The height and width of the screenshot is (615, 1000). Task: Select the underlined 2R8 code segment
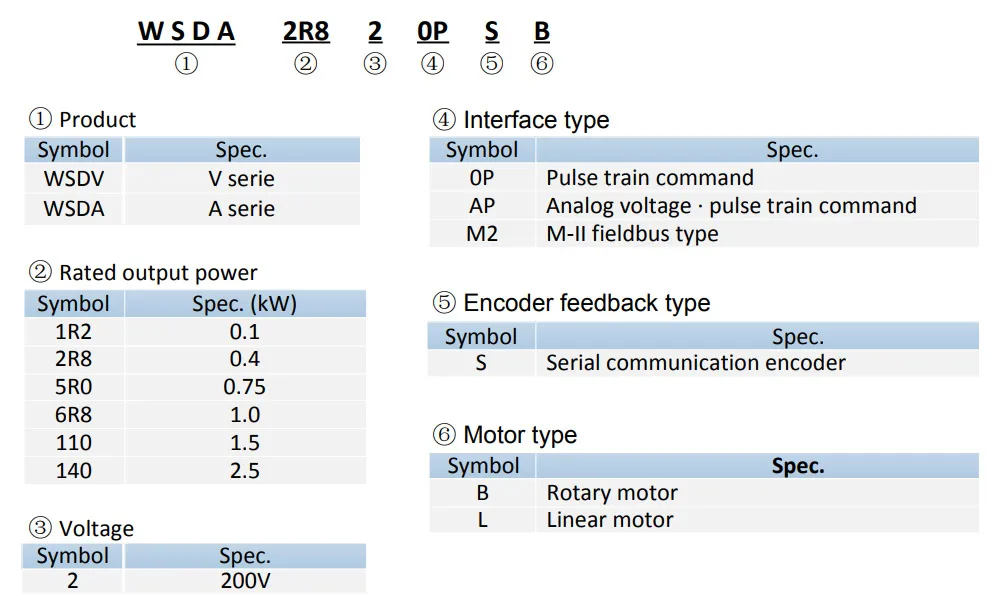click(306, 32)
